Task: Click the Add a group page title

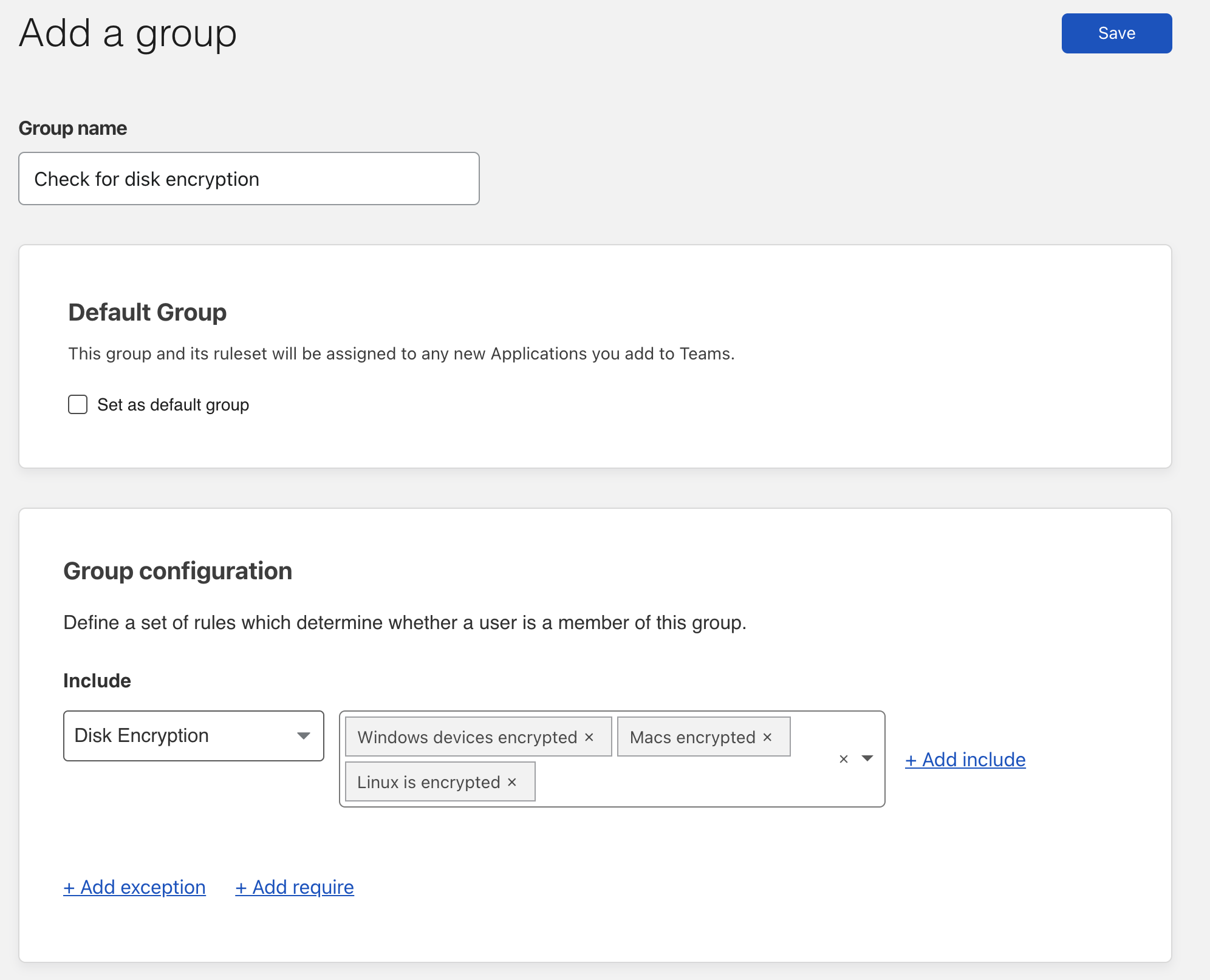Action: [x=128, y=34]
